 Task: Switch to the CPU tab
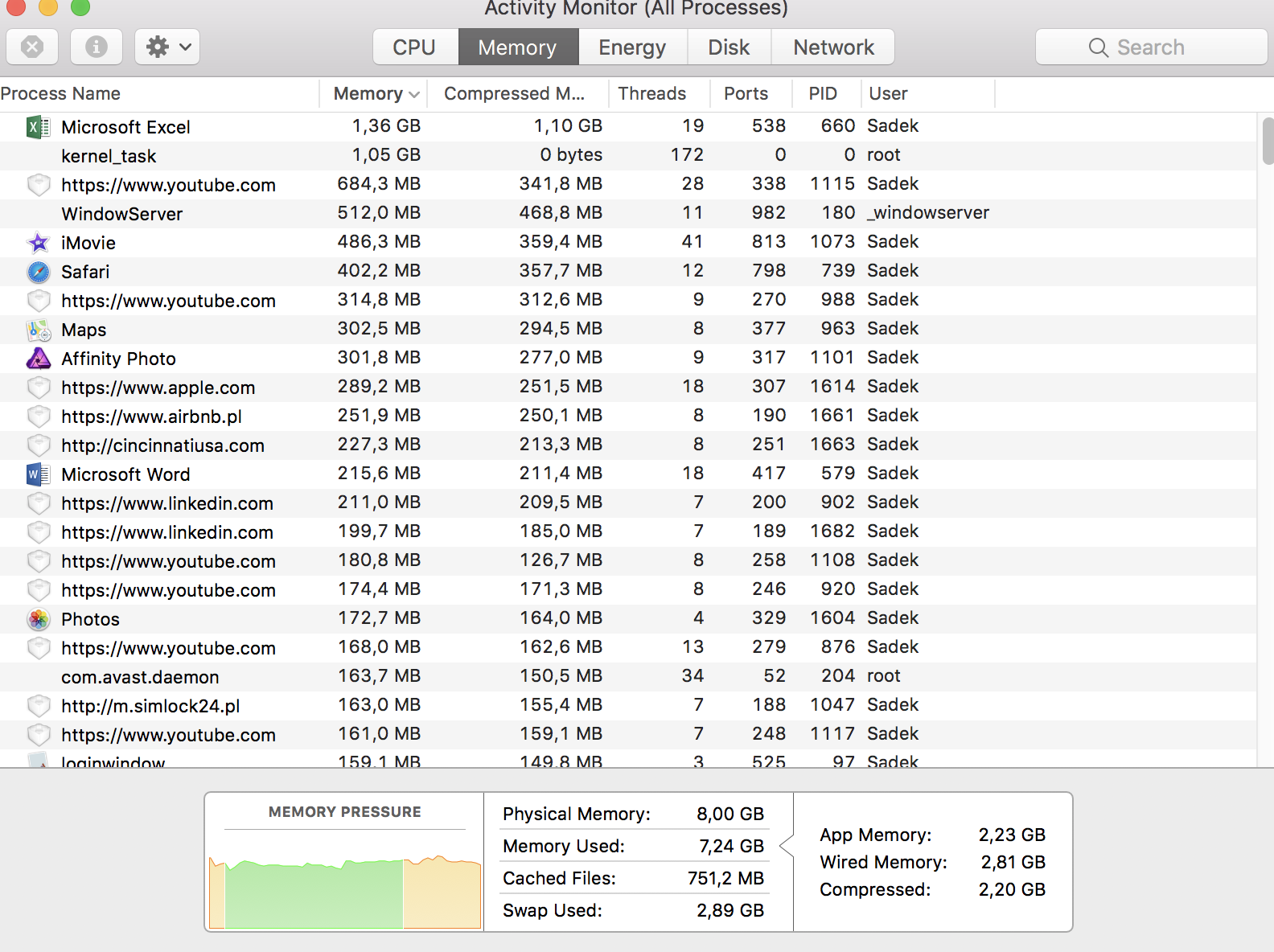[415, 47]
